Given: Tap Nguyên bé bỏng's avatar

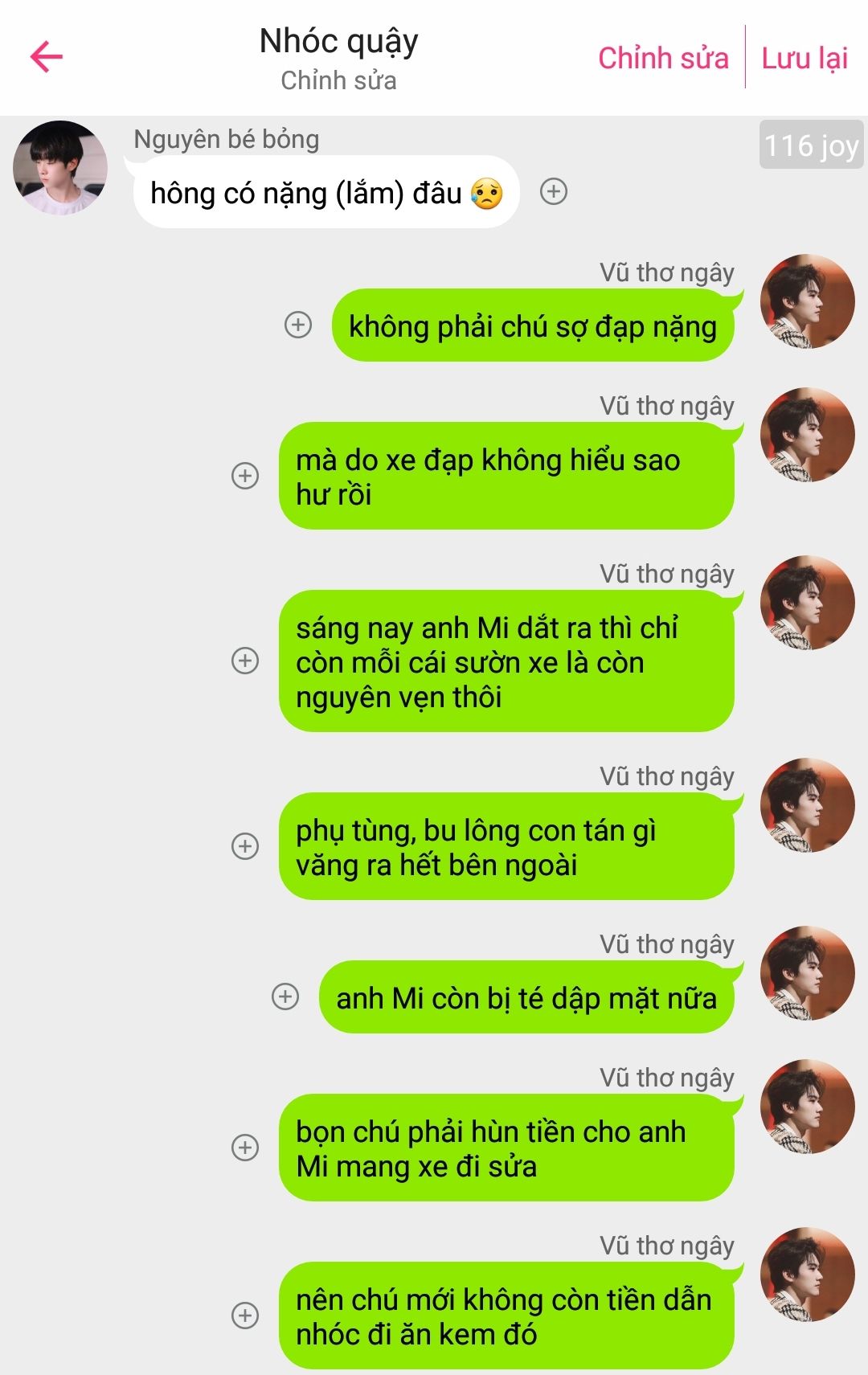Looking at the screenshot, I should pyautogui.click(x=60, y=168).
